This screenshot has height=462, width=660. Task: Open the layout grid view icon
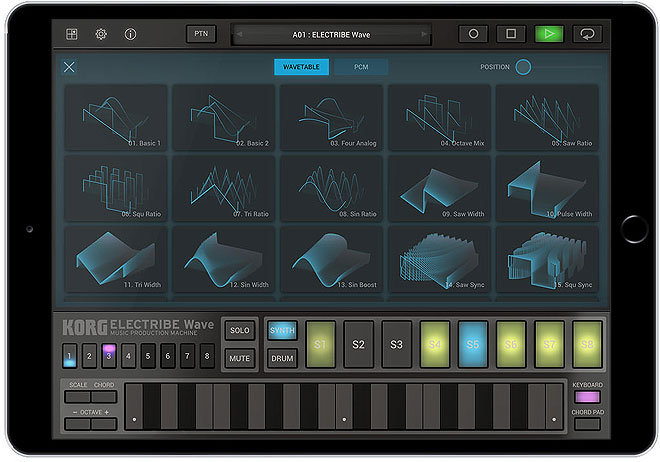point(72,34)
